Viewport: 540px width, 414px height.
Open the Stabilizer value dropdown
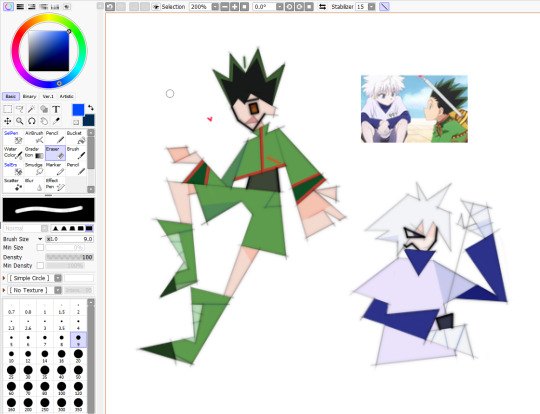coord(371,7)
